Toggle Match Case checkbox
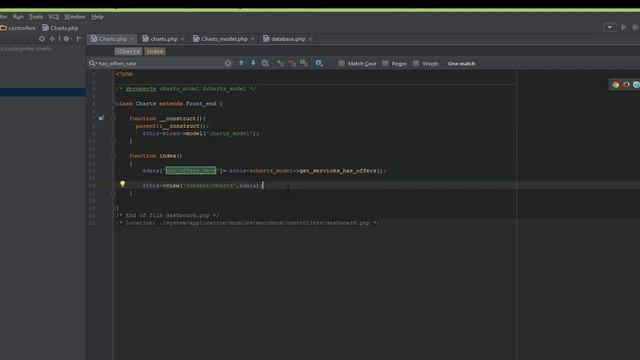Image resolution: width=640 pixels, height=360 pixels. [341, 63]
